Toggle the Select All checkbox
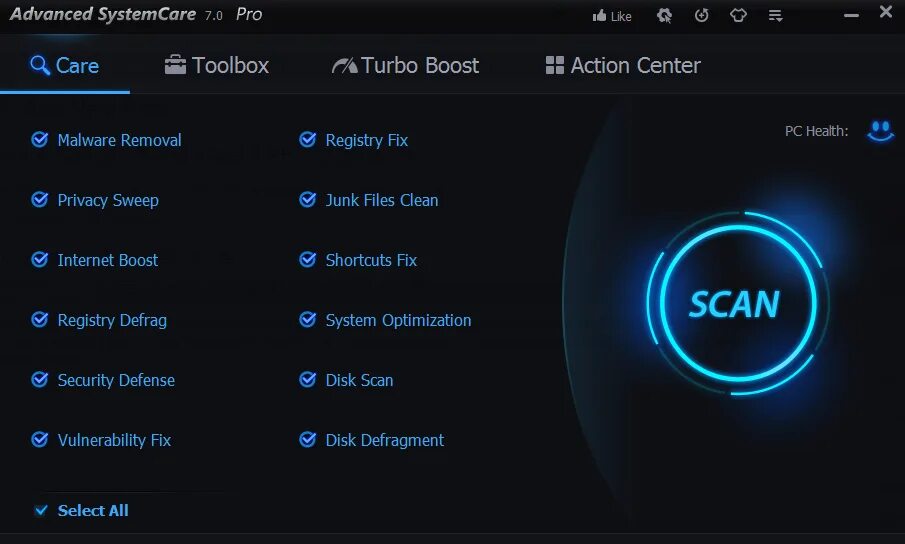905x544 pixels. (x=41, y=511)
